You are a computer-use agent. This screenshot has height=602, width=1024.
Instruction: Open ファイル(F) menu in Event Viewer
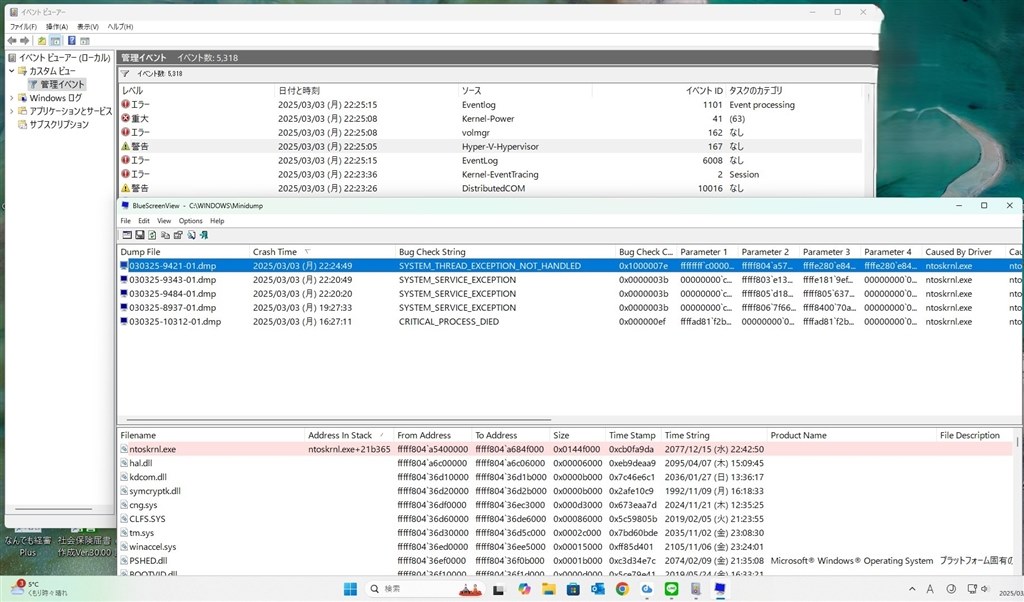(24, 27)
